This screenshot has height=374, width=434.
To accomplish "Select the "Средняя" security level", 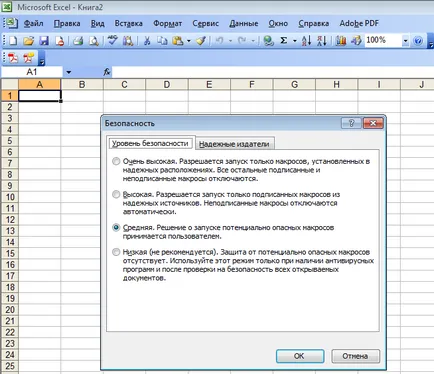I will 116,228.
